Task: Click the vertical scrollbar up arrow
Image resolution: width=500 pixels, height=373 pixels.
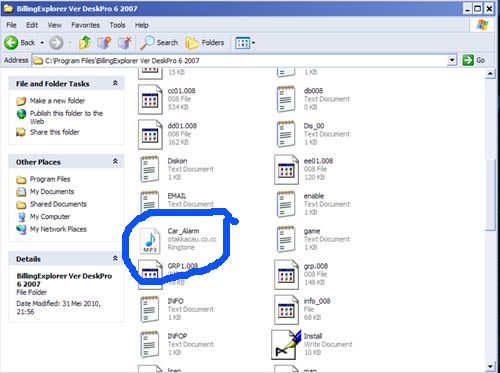Action: pos(490,73)
